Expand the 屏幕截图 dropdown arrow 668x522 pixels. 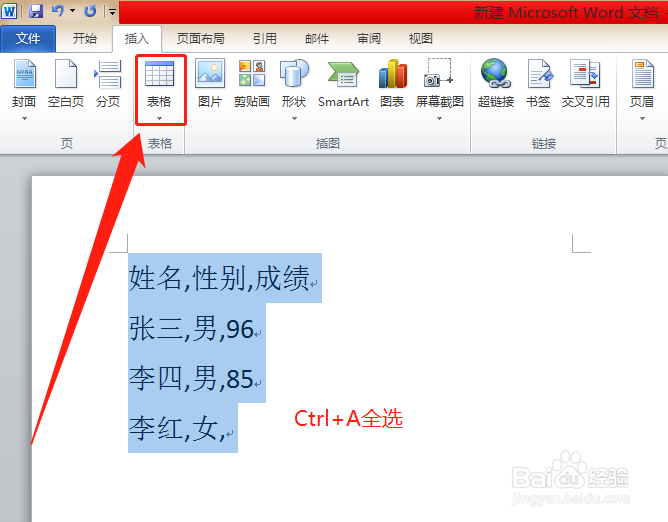pyautogui.click(x=440, y=118)
